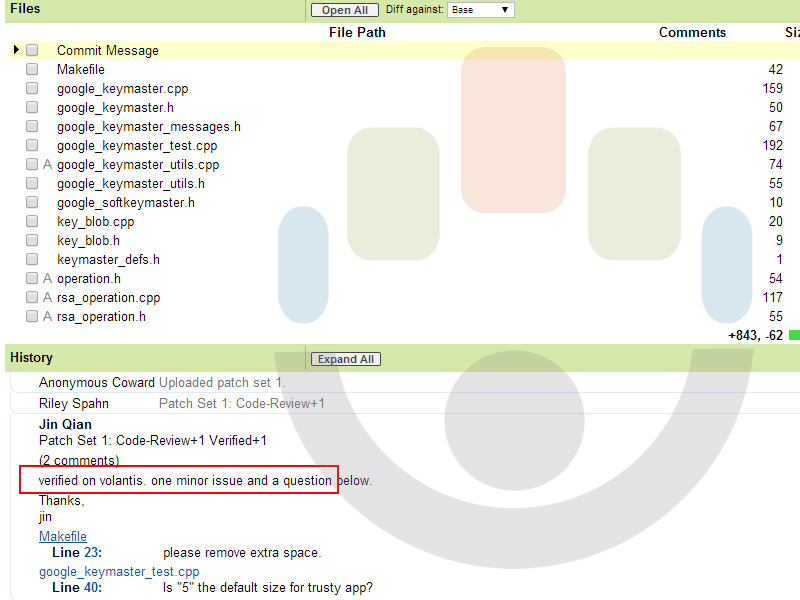This screenshot has width=800, height=600.
Task: Click the Comments column header
Action: (x=692, y=32)
